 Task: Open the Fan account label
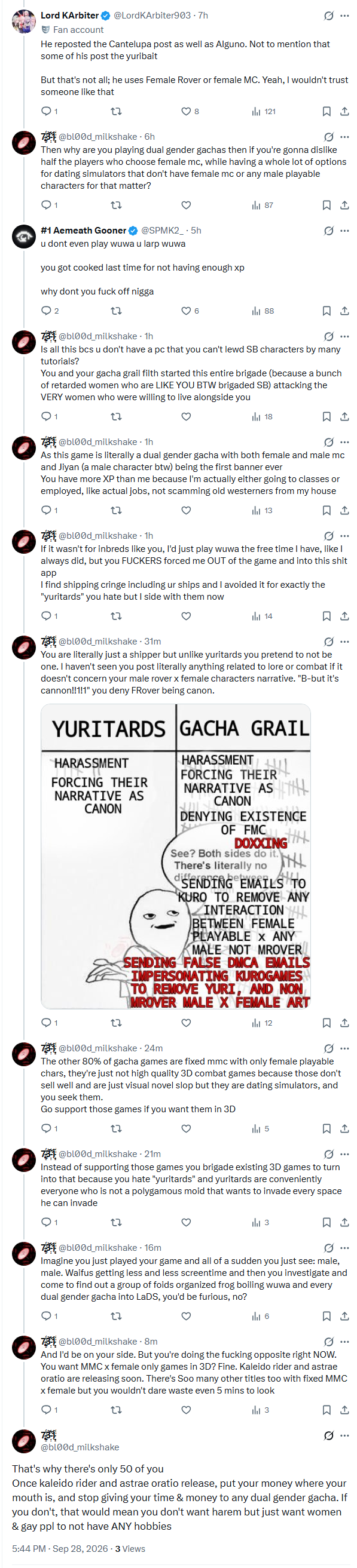pos(72,29)
